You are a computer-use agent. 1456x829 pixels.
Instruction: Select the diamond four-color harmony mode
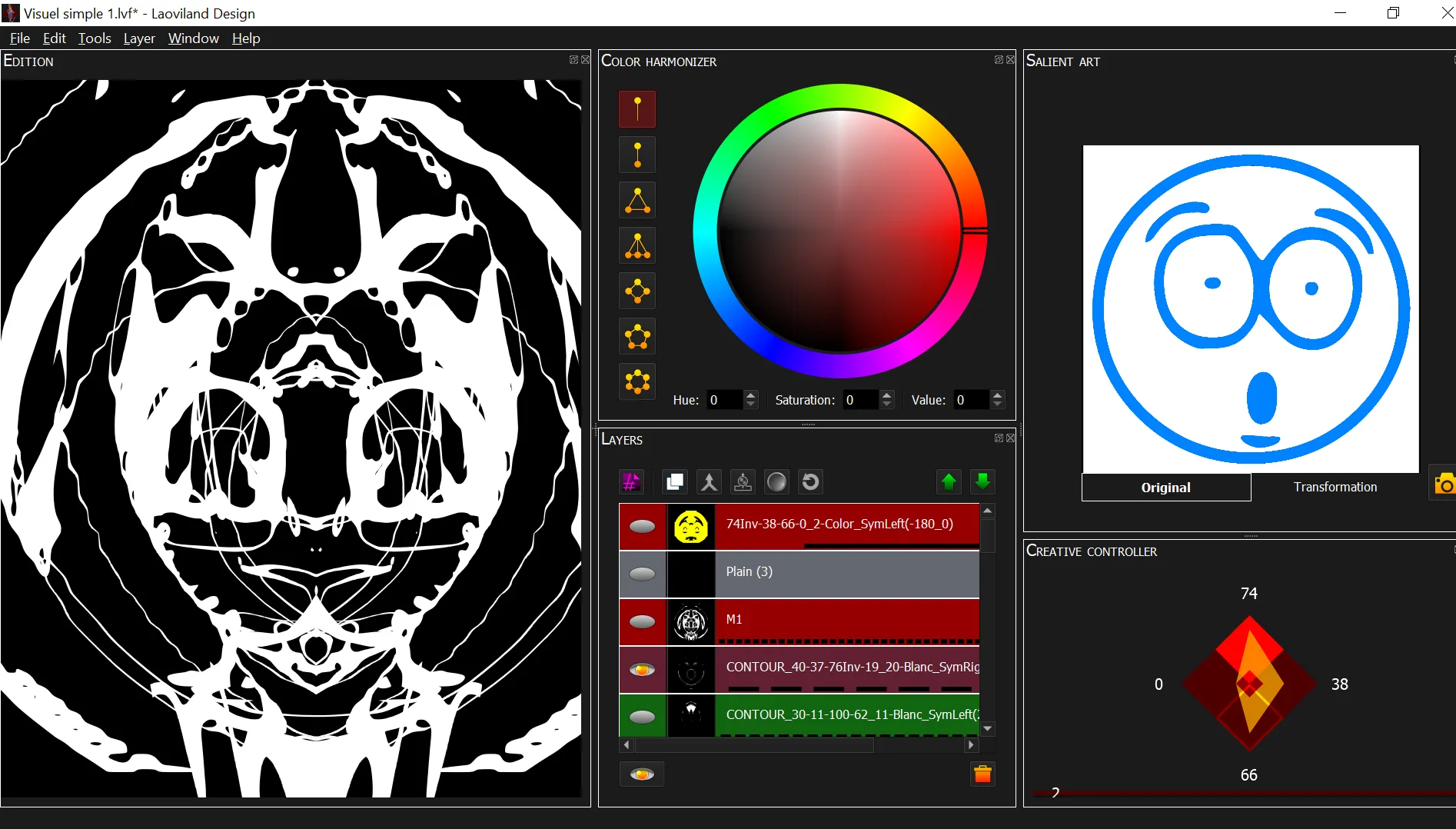tap(637, 291)
